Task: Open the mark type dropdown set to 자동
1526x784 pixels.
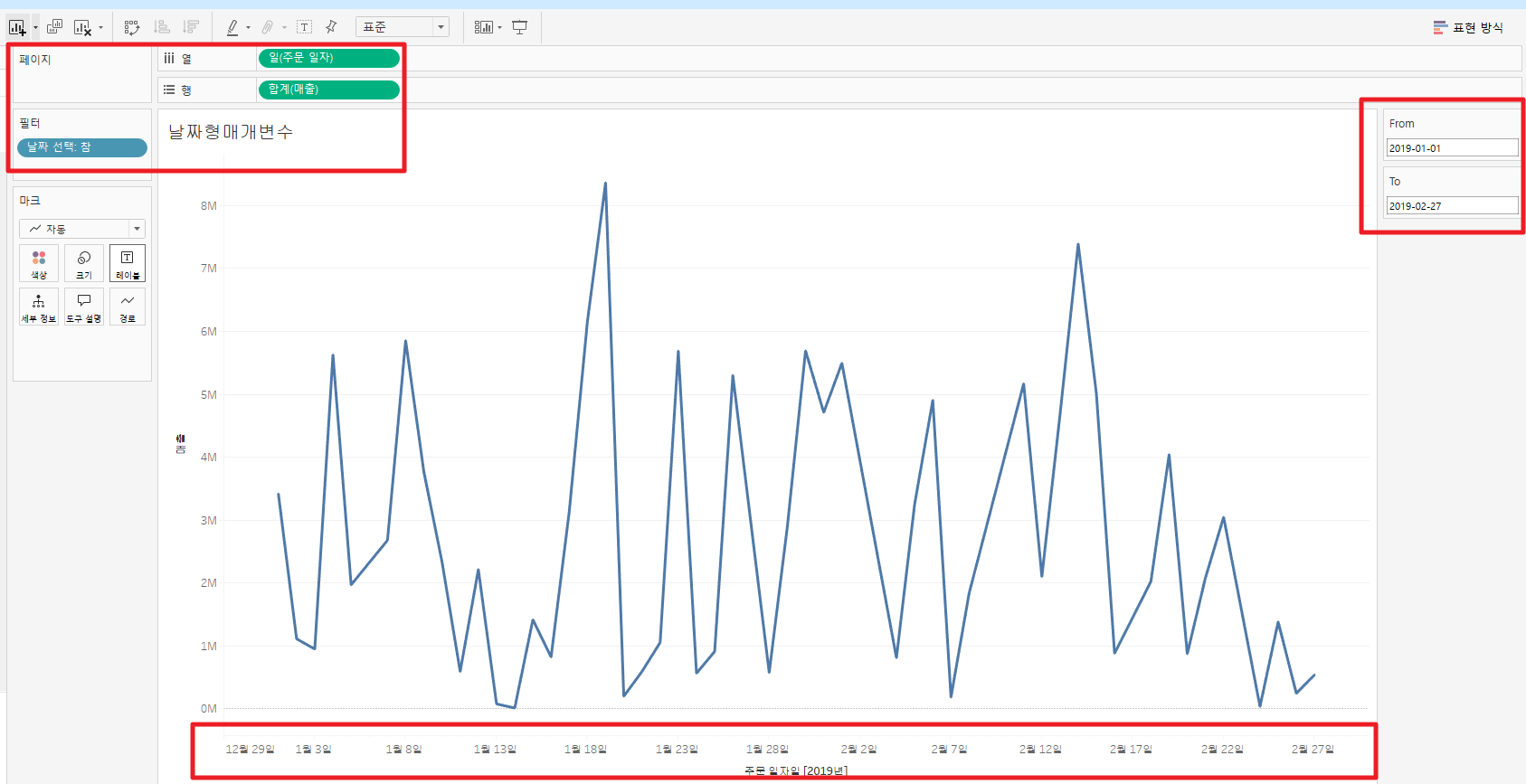Action: pos(82,229)
